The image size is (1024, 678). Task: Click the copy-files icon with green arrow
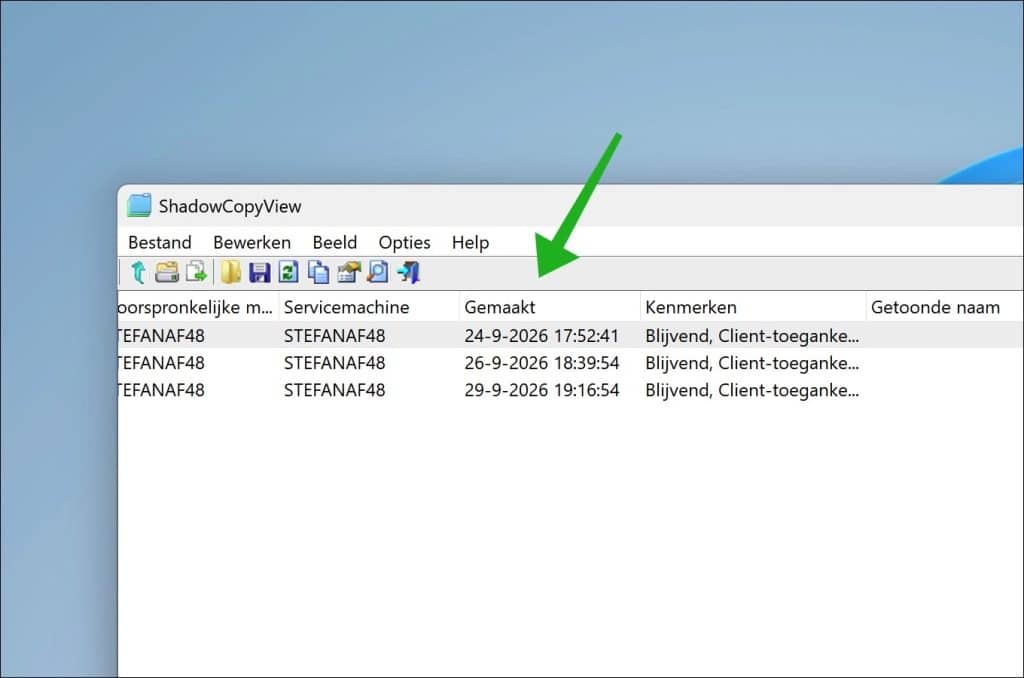pyautogui.click(x=196, y=272)
